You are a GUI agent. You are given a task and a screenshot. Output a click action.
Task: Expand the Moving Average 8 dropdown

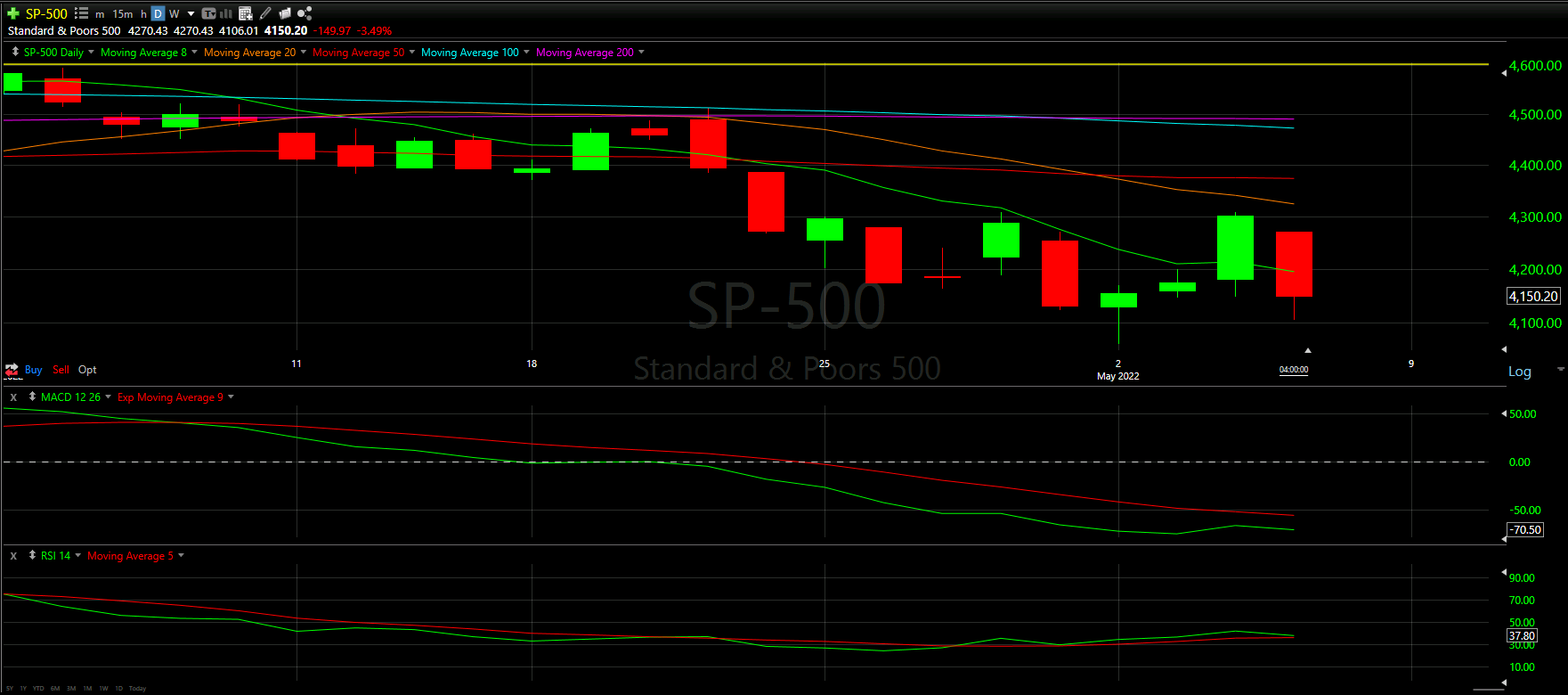tap(194, 52)
